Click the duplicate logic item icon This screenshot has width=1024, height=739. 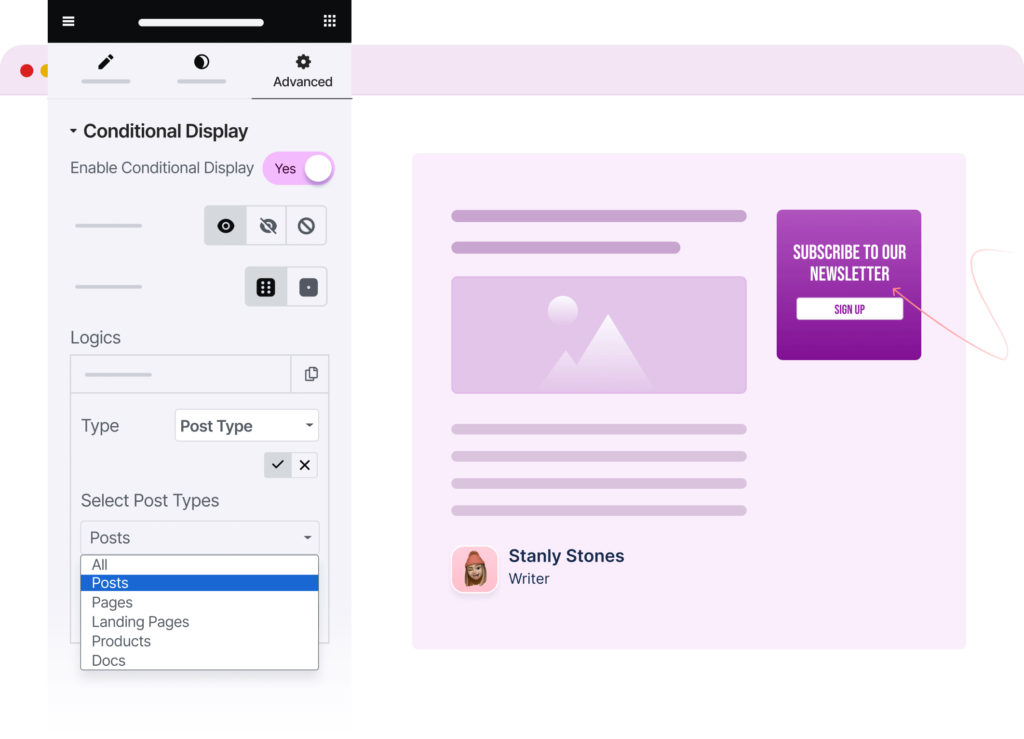310,374
